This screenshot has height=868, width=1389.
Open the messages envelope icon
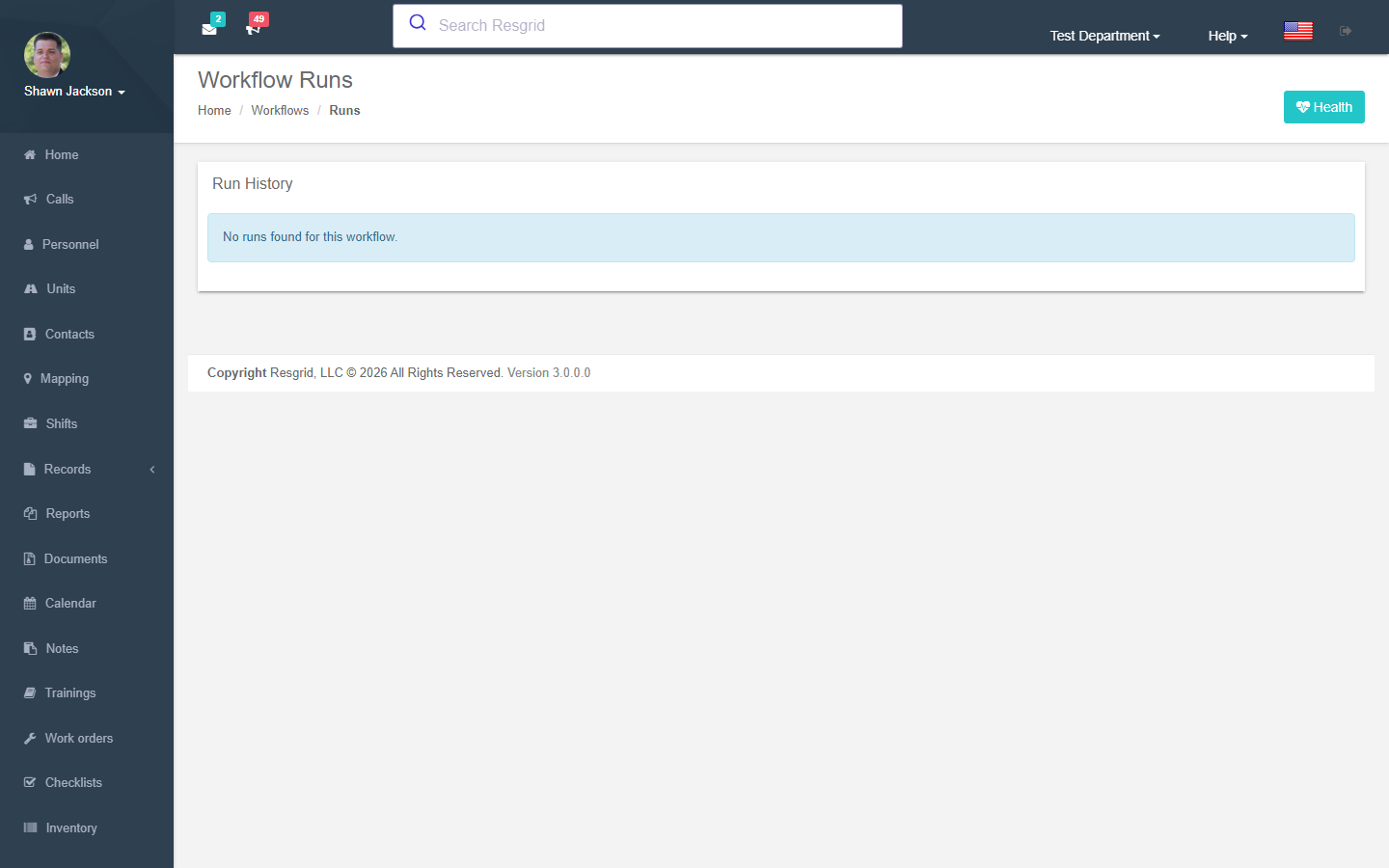pyautogui.click(x=209, y=29)
